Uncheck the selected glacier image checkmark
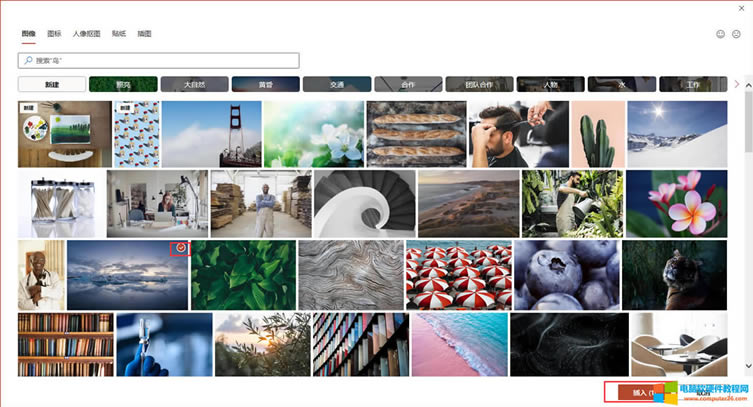 tap(181, 248)
